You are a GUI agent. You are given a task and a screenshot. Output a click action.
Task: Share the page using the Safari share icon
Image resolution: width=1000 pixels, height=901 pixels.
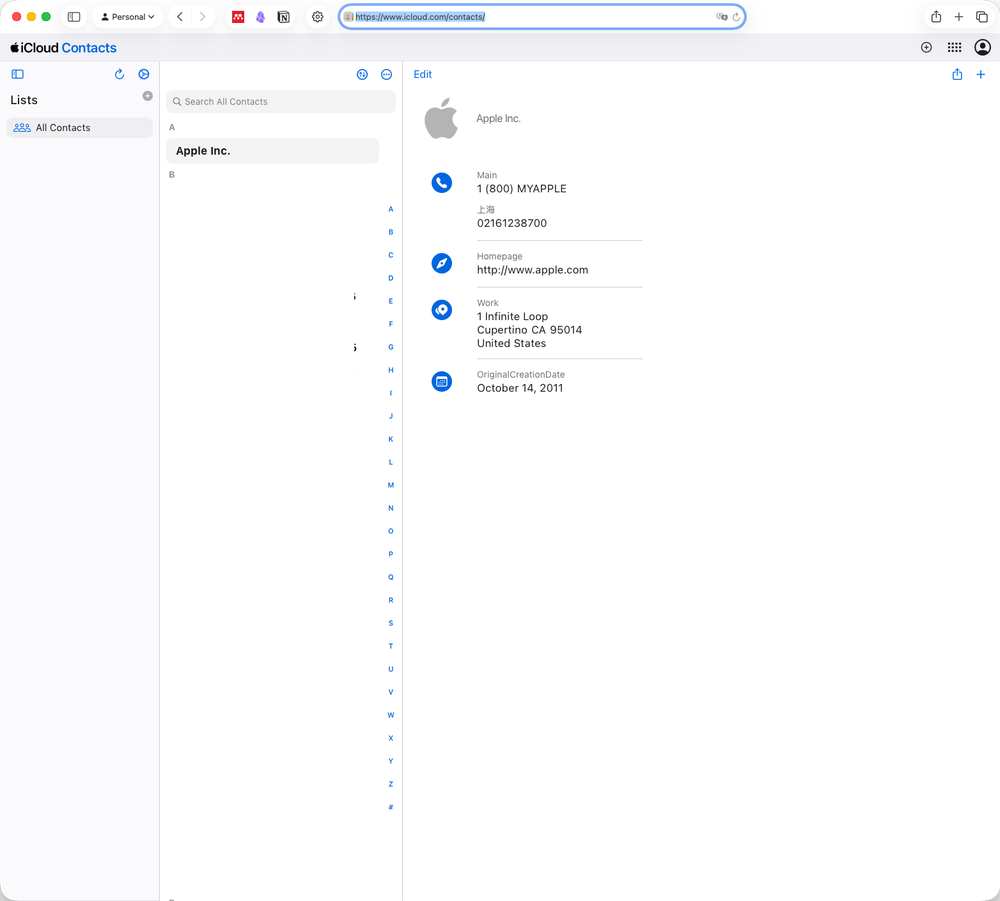tap(936, 17)
